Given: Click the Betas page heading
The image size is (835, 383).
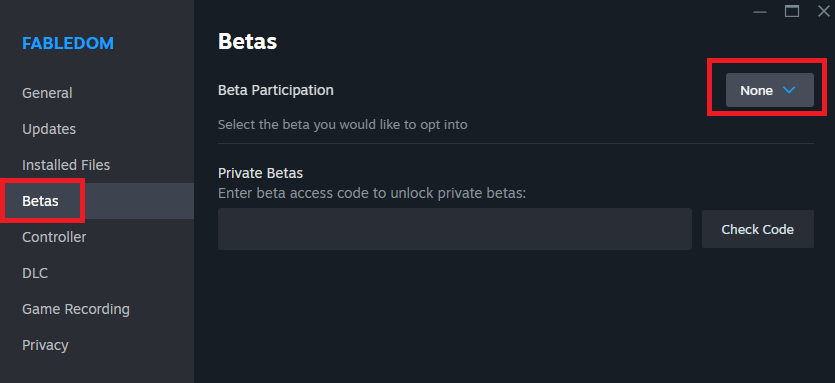Looking at the screenshot, I should click(248, 42).
